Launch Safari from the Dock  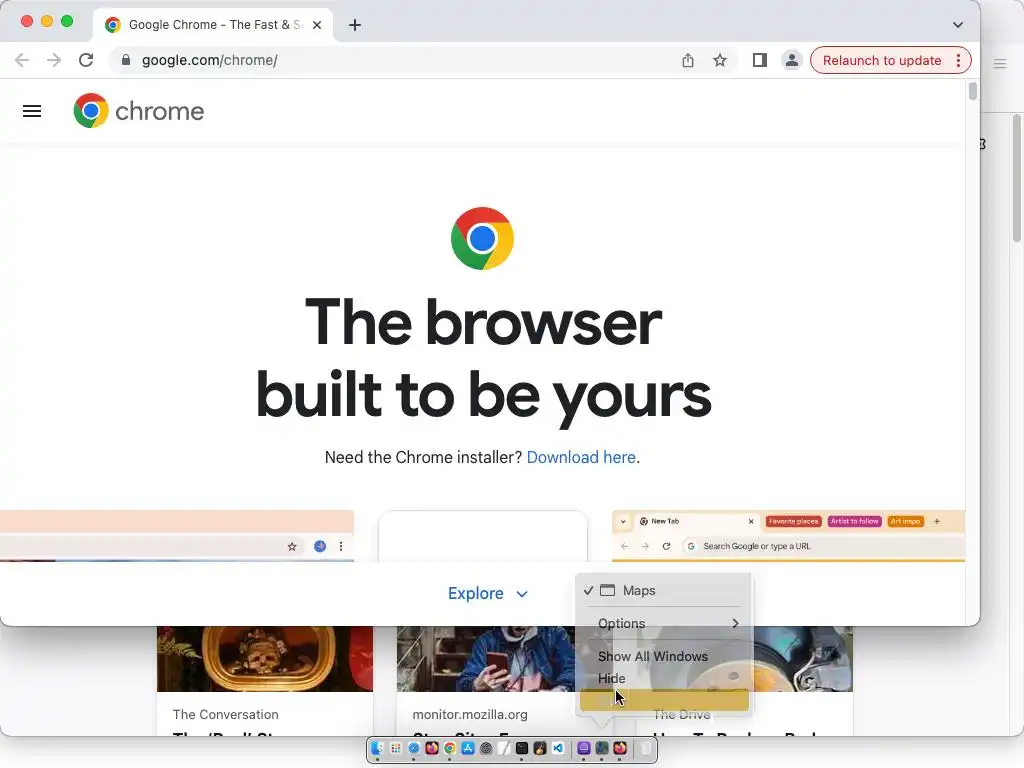tap(414, 748)
